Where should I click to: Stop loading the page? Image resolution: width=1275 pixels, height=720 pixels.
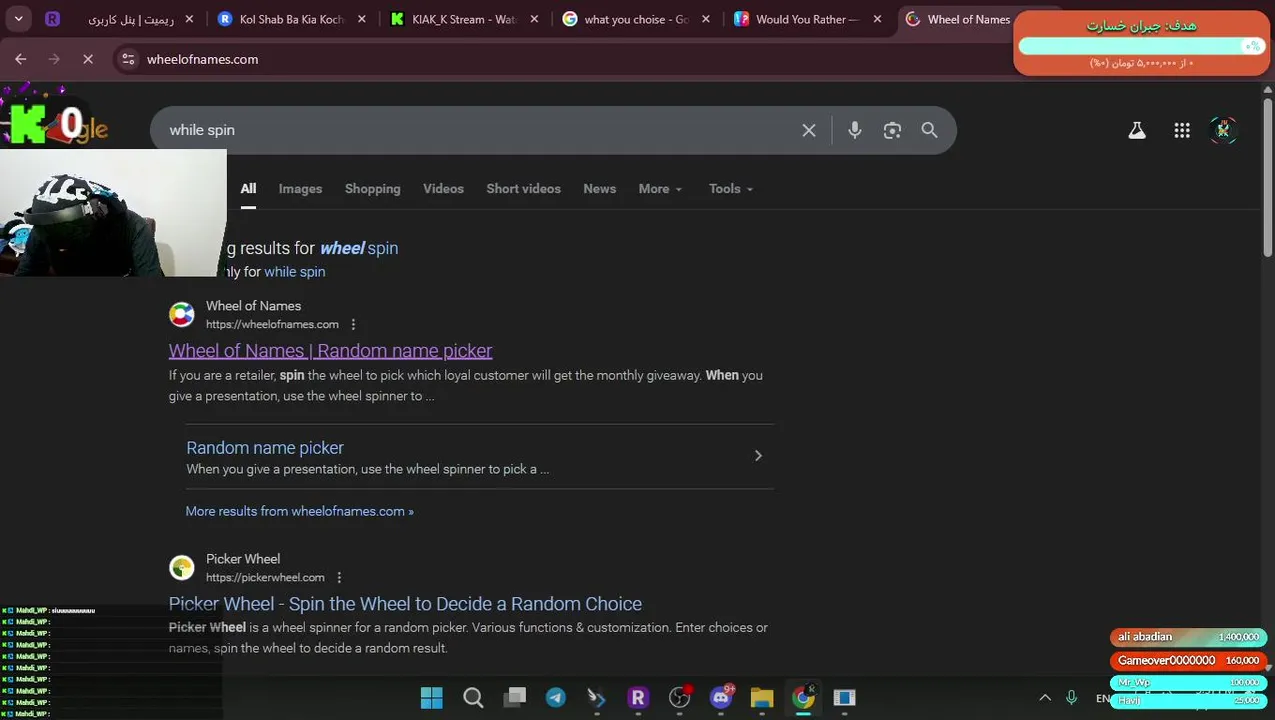tap(87, 59)
